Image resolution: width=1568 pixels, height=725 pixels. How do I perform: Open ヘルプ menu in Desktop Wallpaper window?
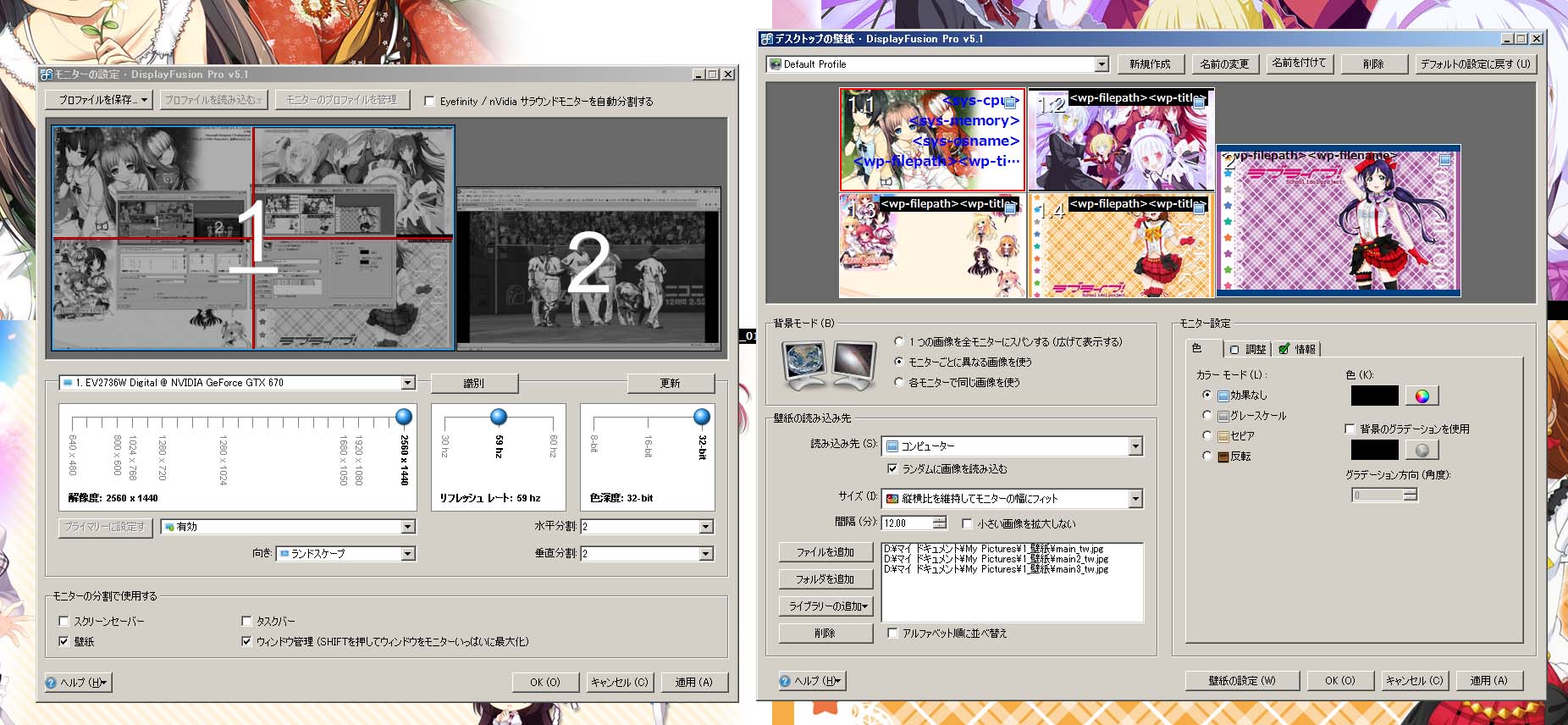coord(811,681)
